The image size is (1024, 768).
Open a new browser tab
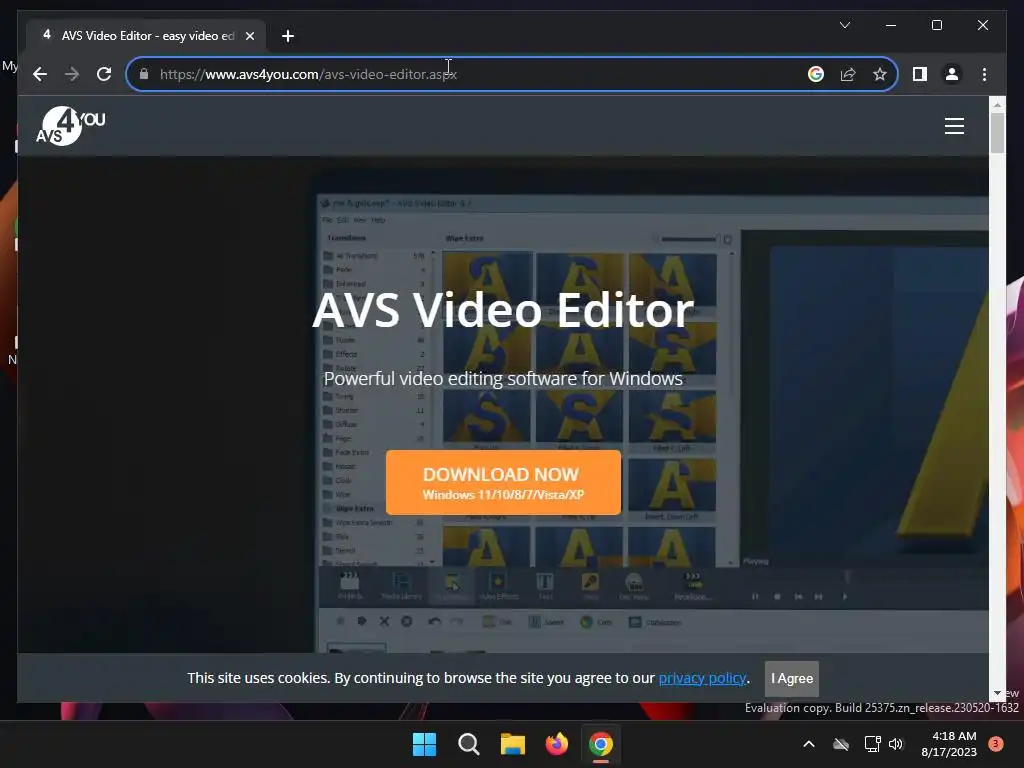tap(288, 36)
